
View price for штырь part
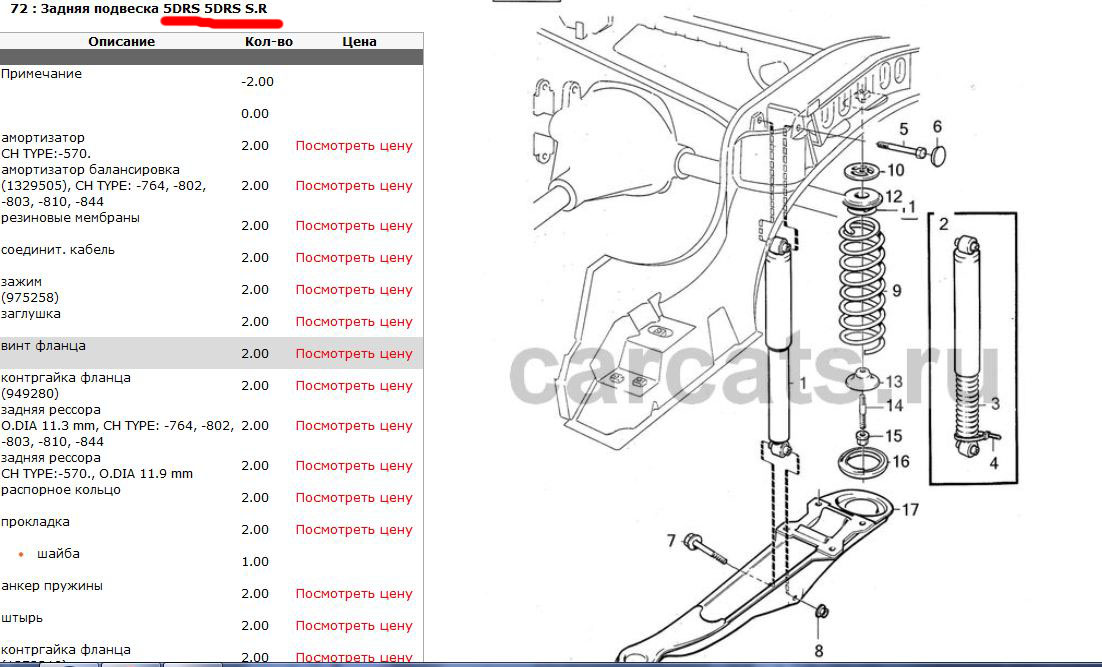click(x=353, y=626)
